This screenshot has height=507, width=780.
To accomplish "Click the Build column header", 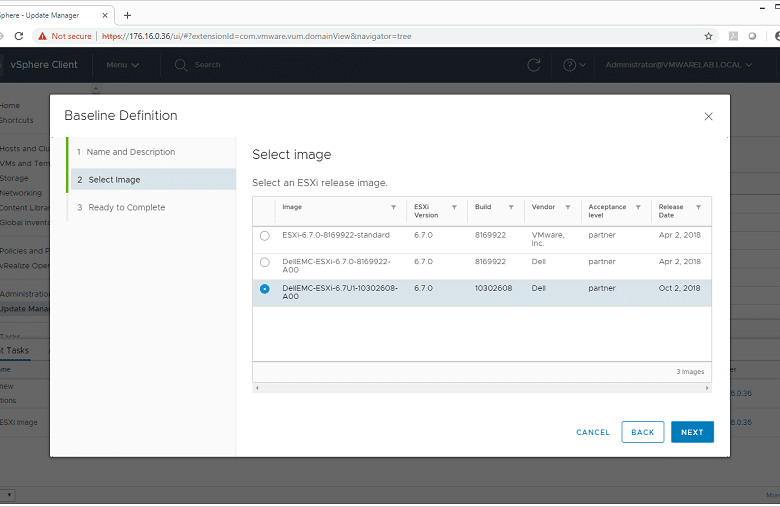I will tap(483, 207).
